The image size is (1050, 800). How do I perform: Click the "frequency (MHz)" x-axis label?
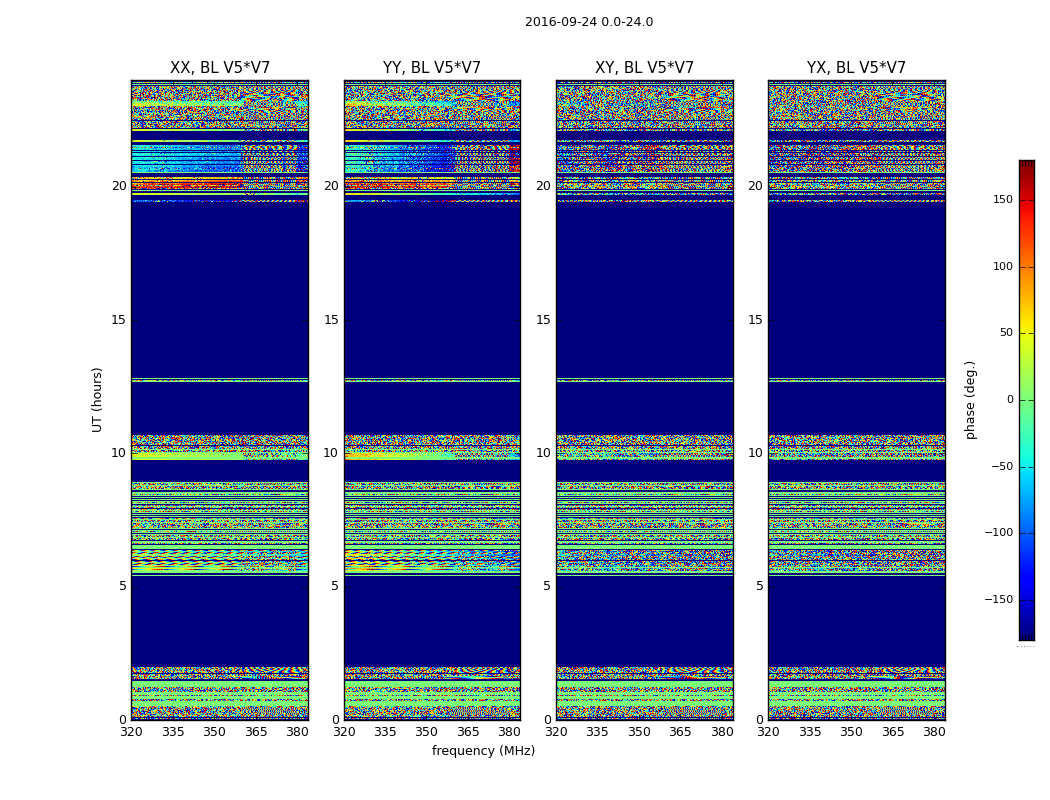pyautogui.click(x=483, y=751)
